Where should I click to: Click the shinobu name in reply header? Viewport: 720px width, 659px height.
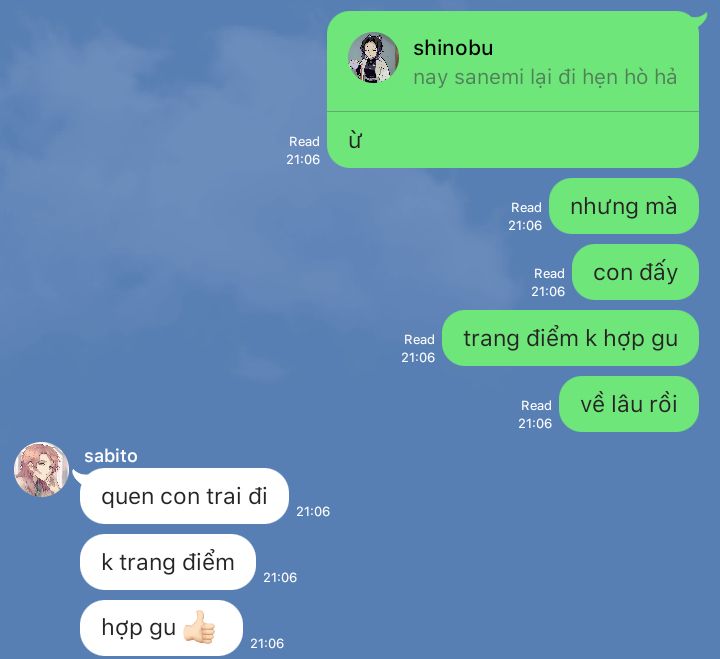[x=453, y=48]
